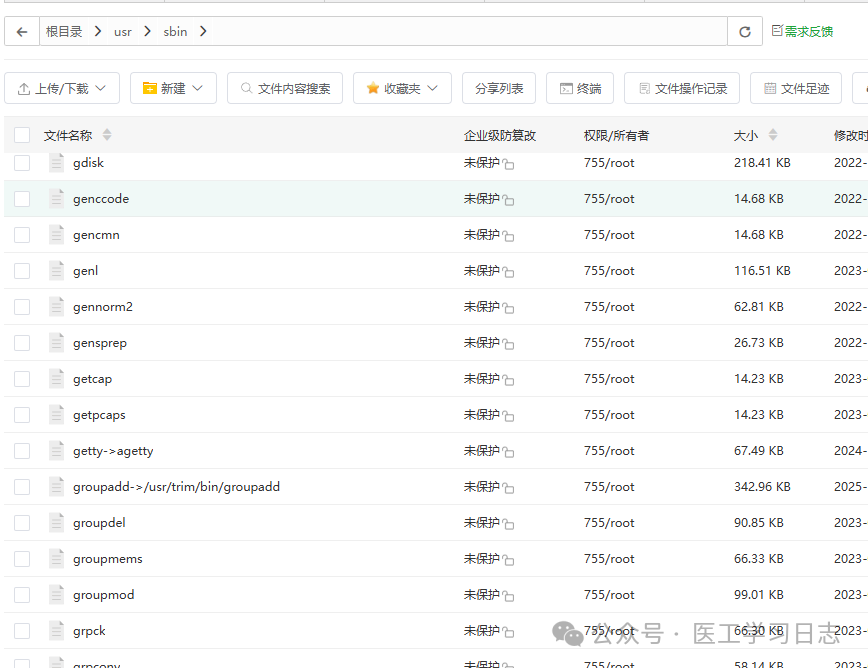This screenshot has width=868, height=668.
Task: Sort by file name using sort arrows
Action: [x=107, y=135]
